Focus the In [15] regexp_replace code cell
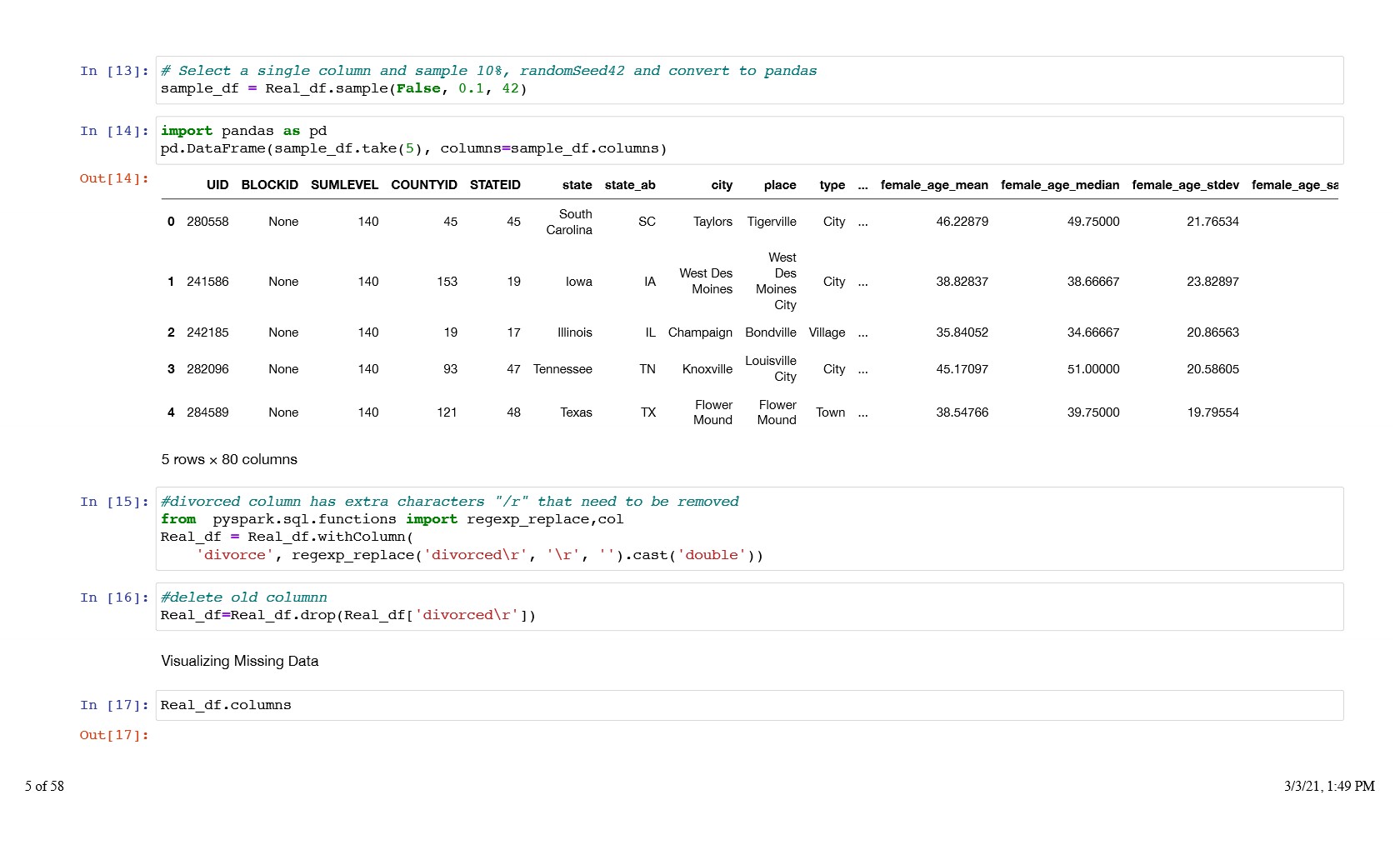Image resolution: width=1400 pixels, height=850 pixels. click(x=748, y=528)
